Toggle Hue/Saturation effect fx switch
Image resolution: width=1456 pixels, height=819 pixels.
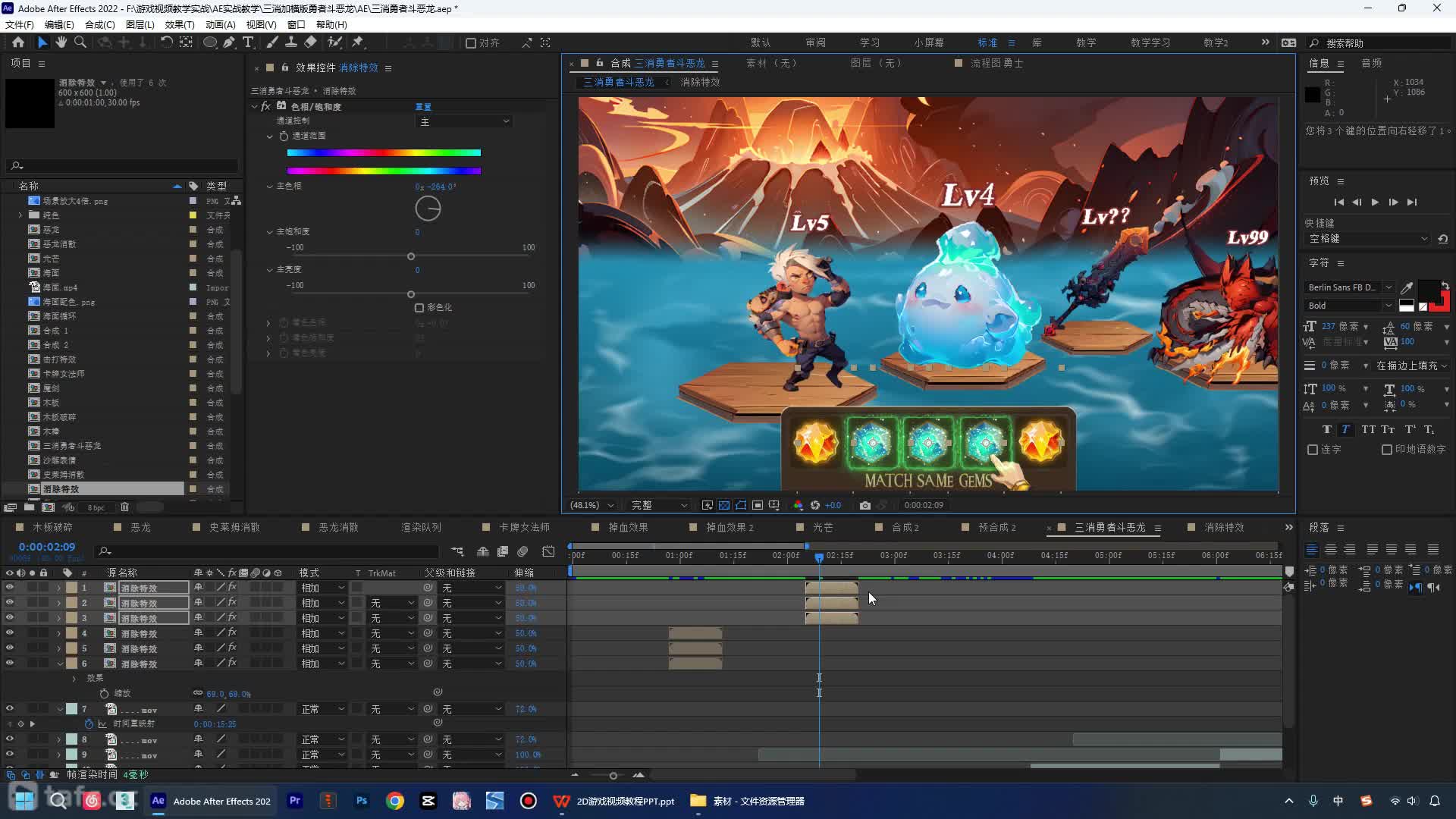click(x=265, y=107)
